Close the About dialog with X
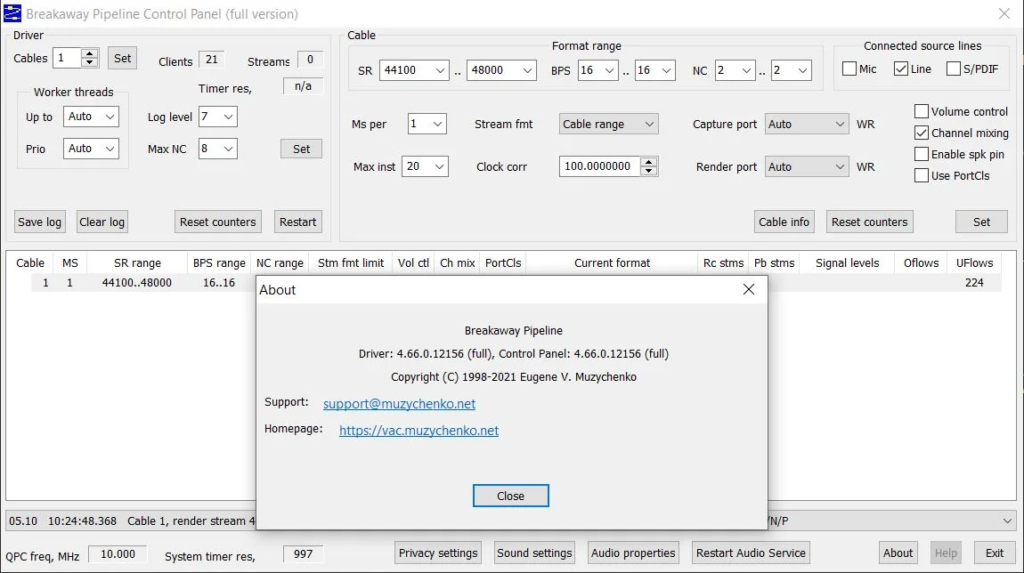 tap(748, 289)
